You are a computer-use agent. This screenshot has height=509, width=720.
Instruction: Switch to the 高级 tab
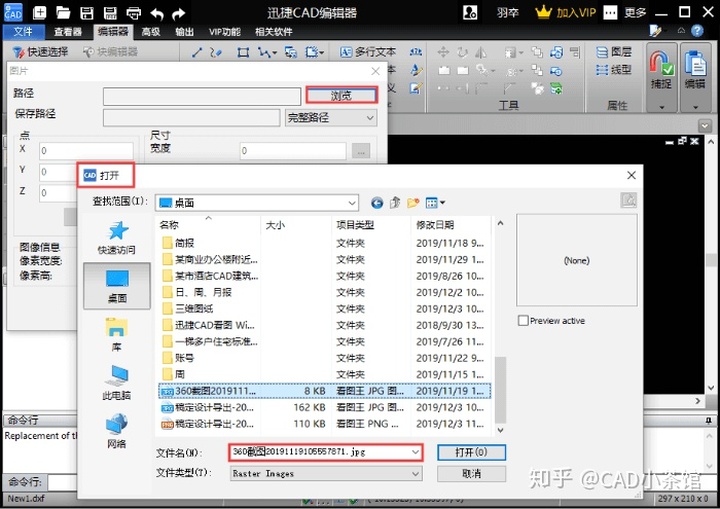coord(151,32)
